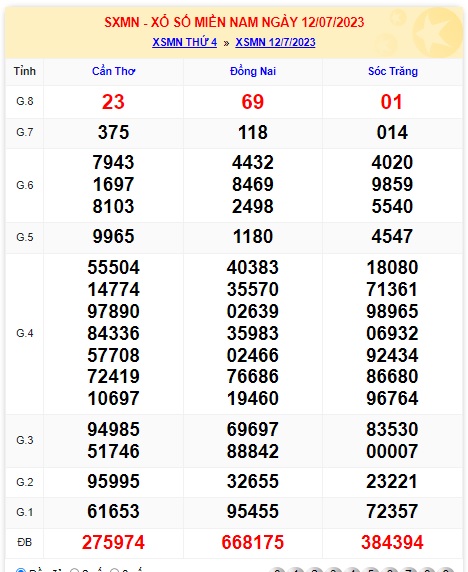
Task: Click the G.7 number 014
Action: coord(392,132)
